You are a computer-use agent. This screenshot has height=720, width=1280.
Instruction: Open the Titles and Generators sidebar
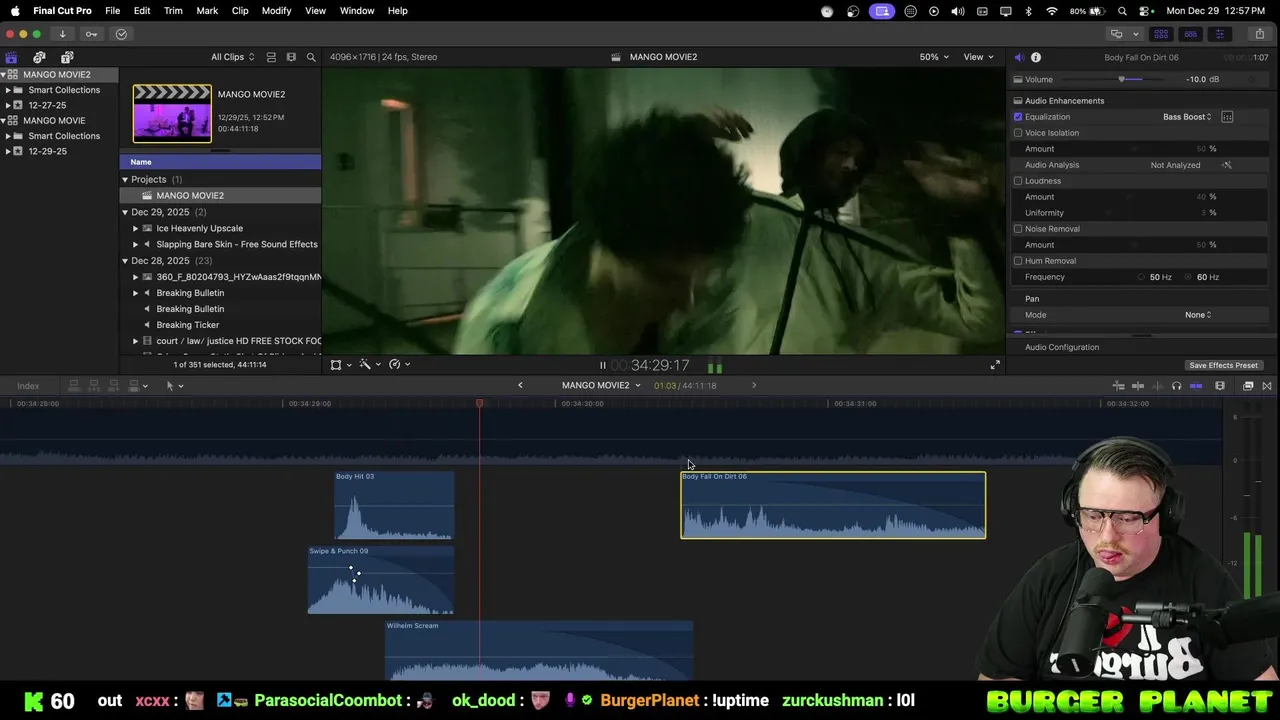[x=67, y=57]
